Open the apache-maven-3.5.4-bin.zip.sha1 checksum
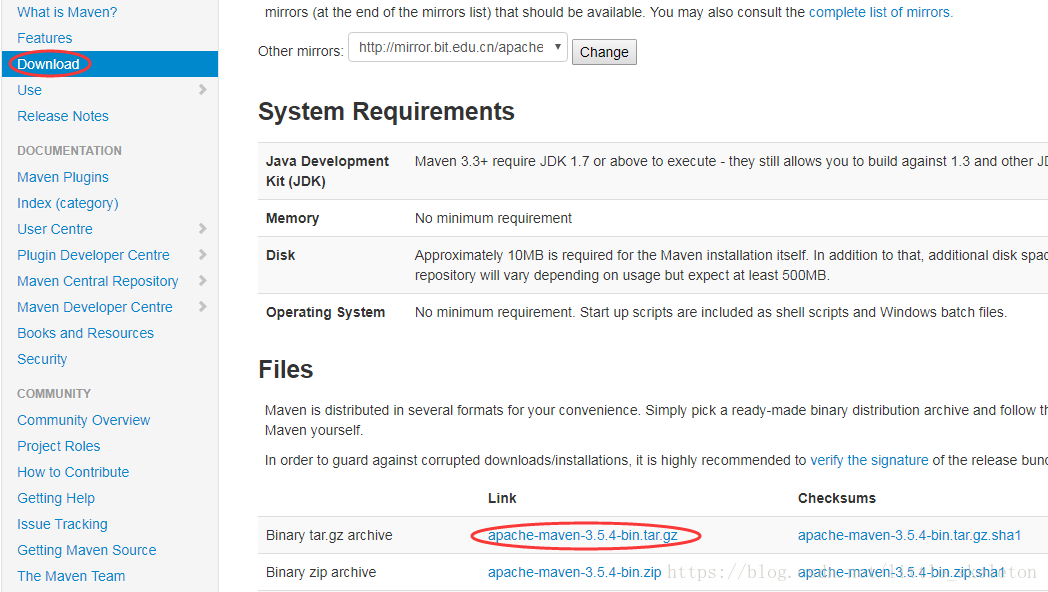This screenshot has width=1048, height=592. click(901, 573)
